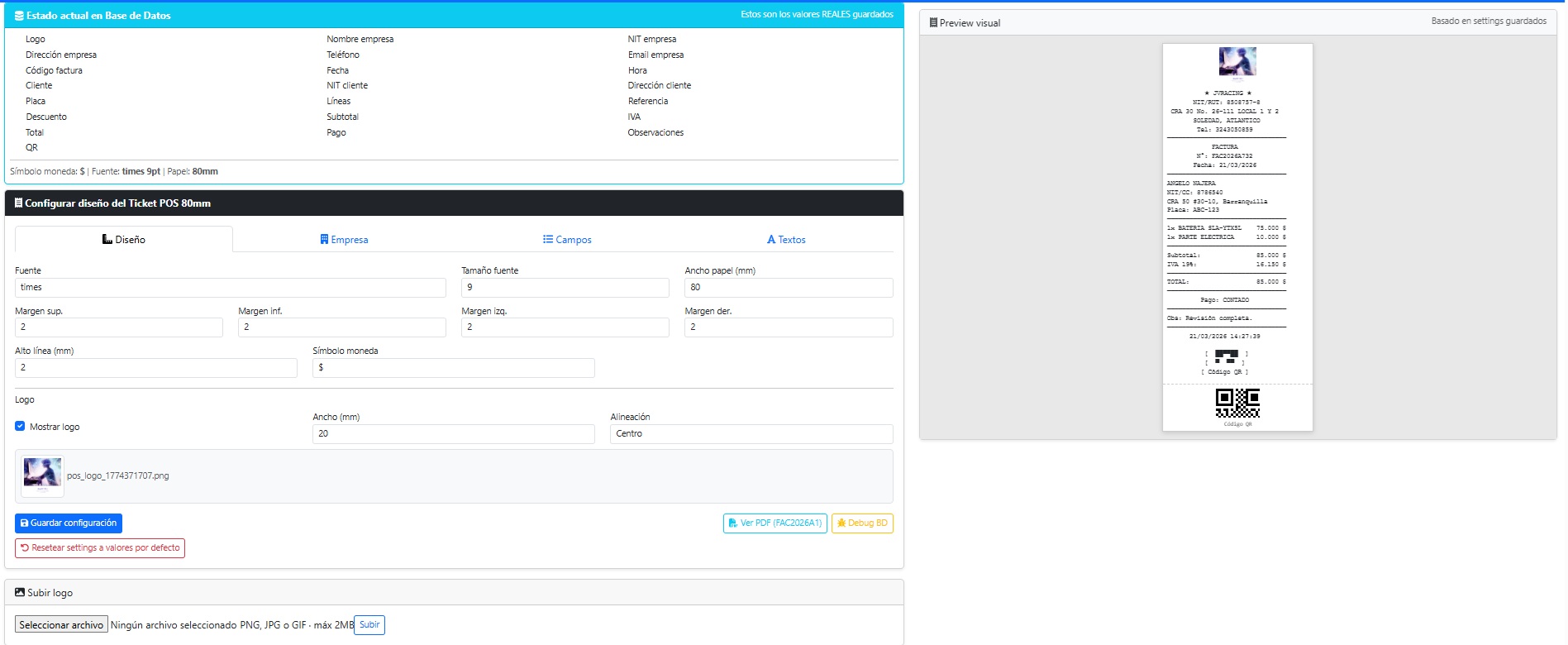Click the QR code in ticket preview
1568x645 pixels.
(x=1237, y=403)
